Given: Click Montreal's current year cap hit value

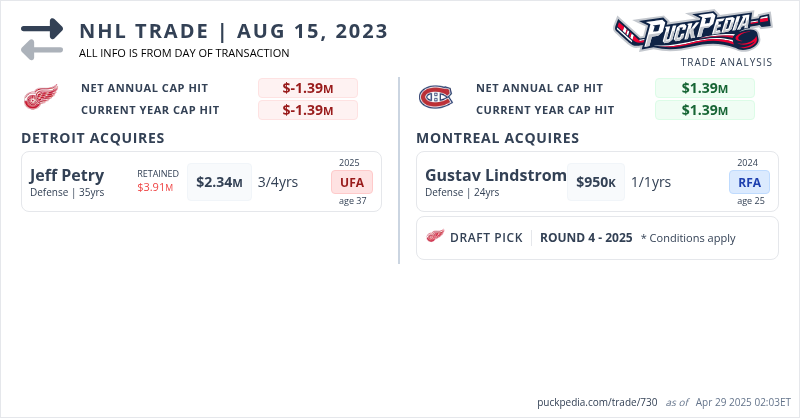Looking at the screenshot, I should [704, 110].
